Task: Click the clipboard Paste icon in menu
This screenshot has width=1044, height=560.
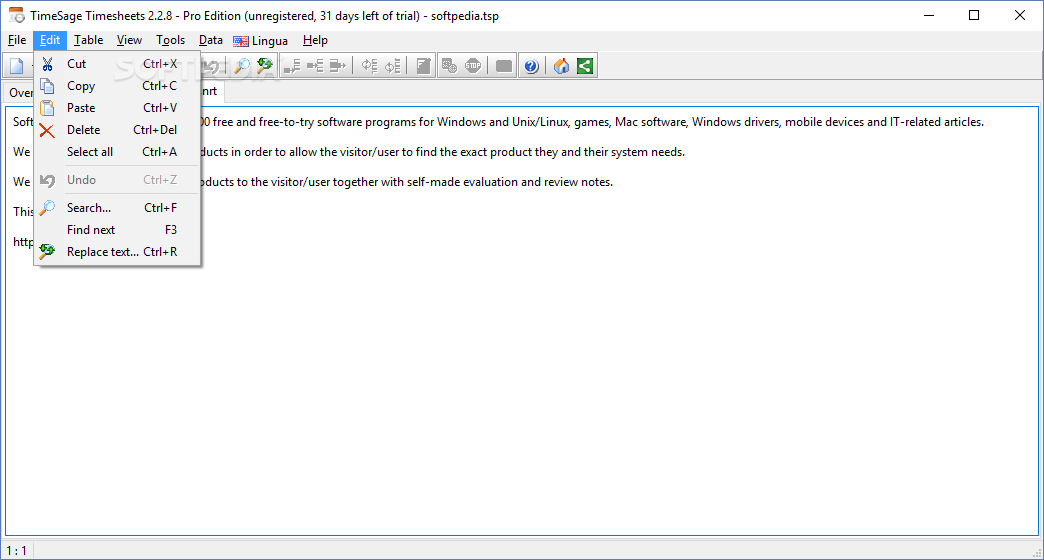Action: click(x=47, y=108)
